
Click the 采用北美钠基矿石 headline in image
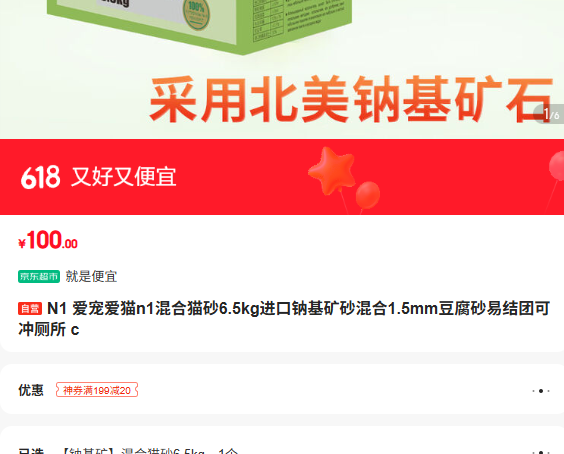click(x=351, y=99)
